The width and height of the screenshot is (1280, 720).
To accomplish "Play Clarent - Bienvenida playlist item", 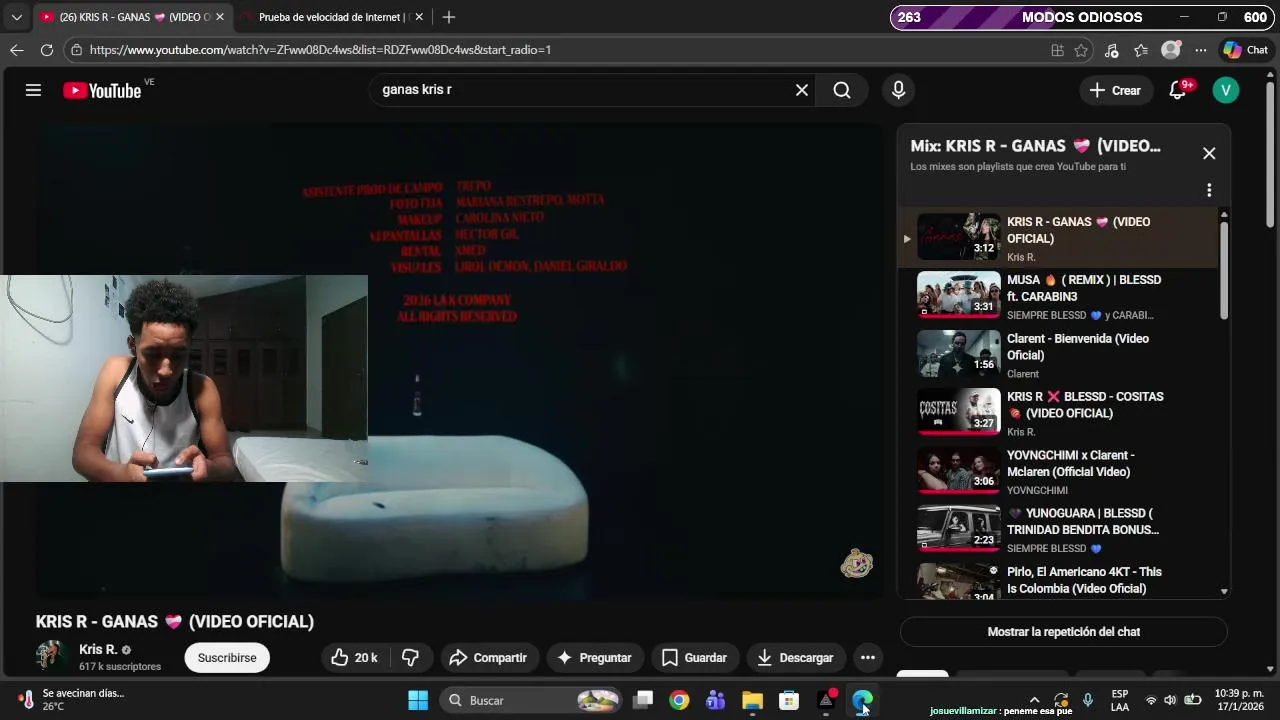I will pos(1060,355).
